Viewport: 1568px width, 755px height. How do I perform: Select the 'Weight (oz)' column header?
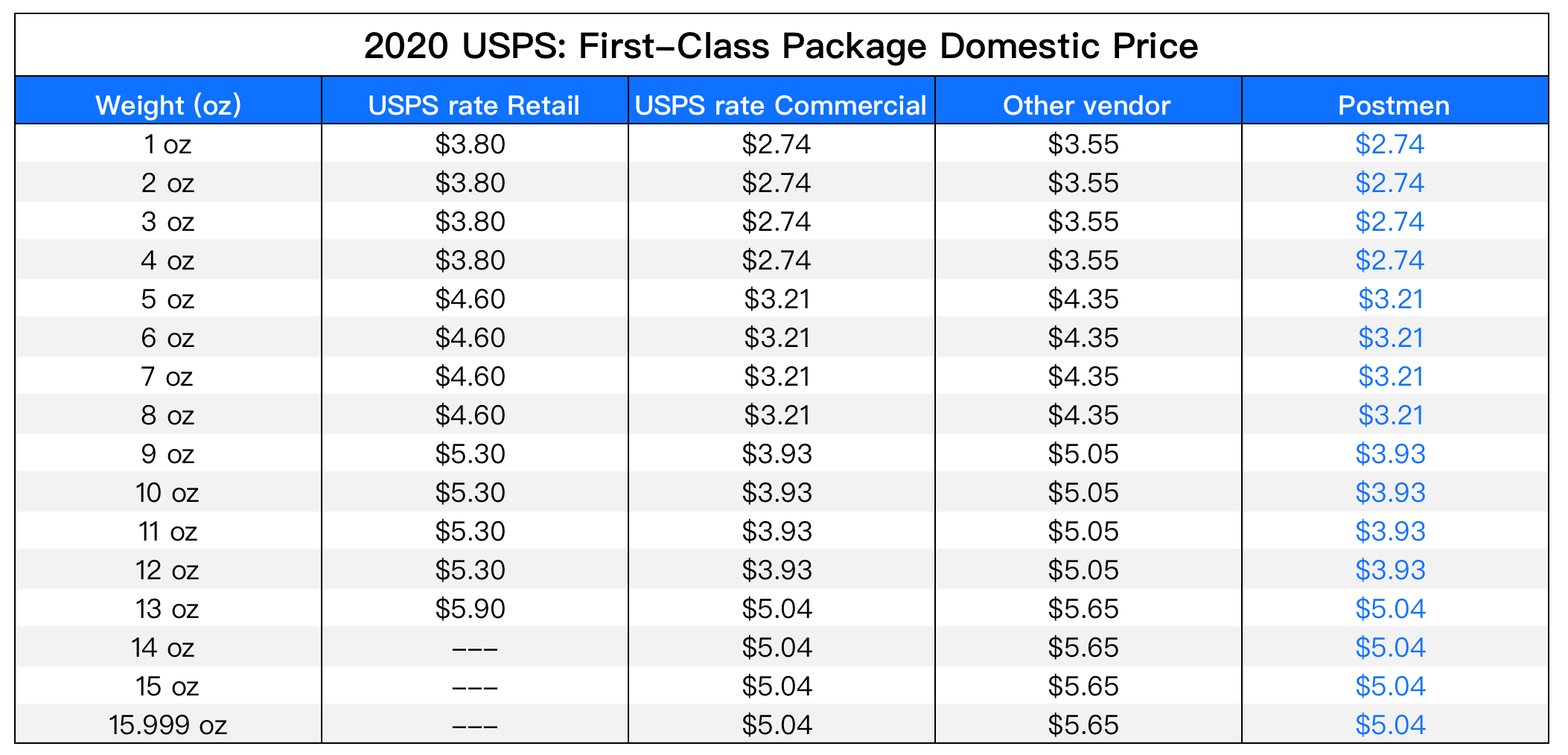(x=168, y=105)
